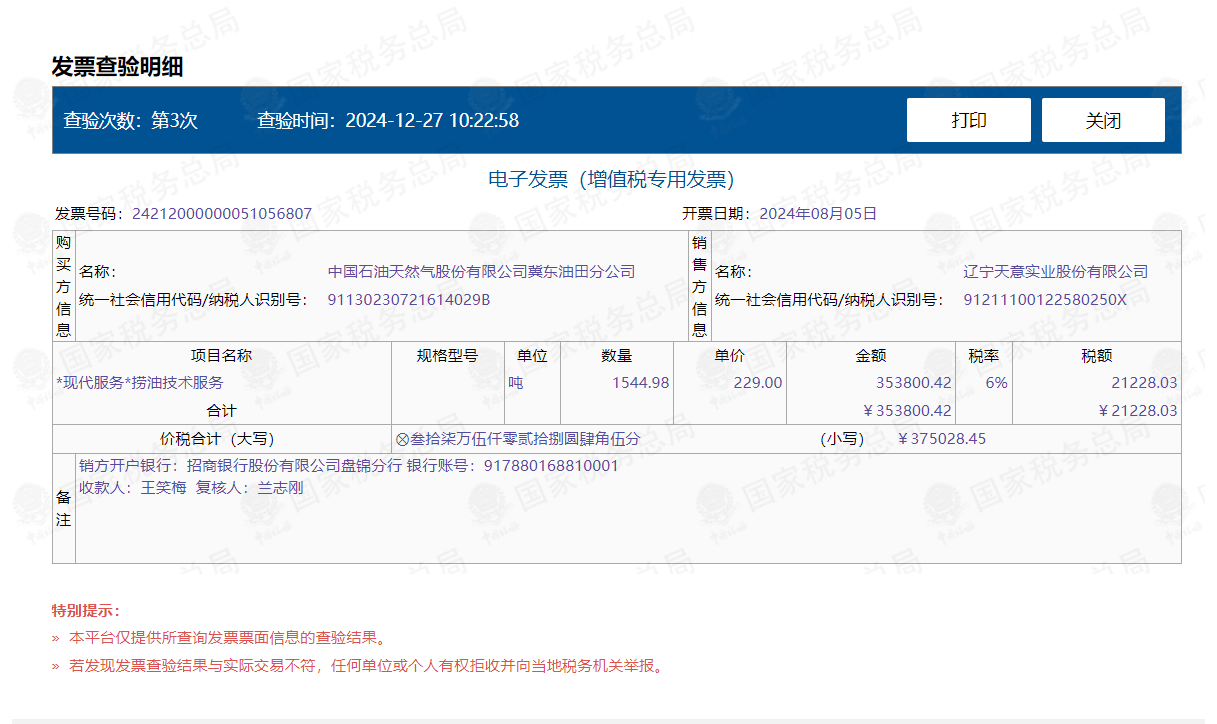Click the buyer 名称 label
Viewport: 1217px width, 724px height.
99,271
